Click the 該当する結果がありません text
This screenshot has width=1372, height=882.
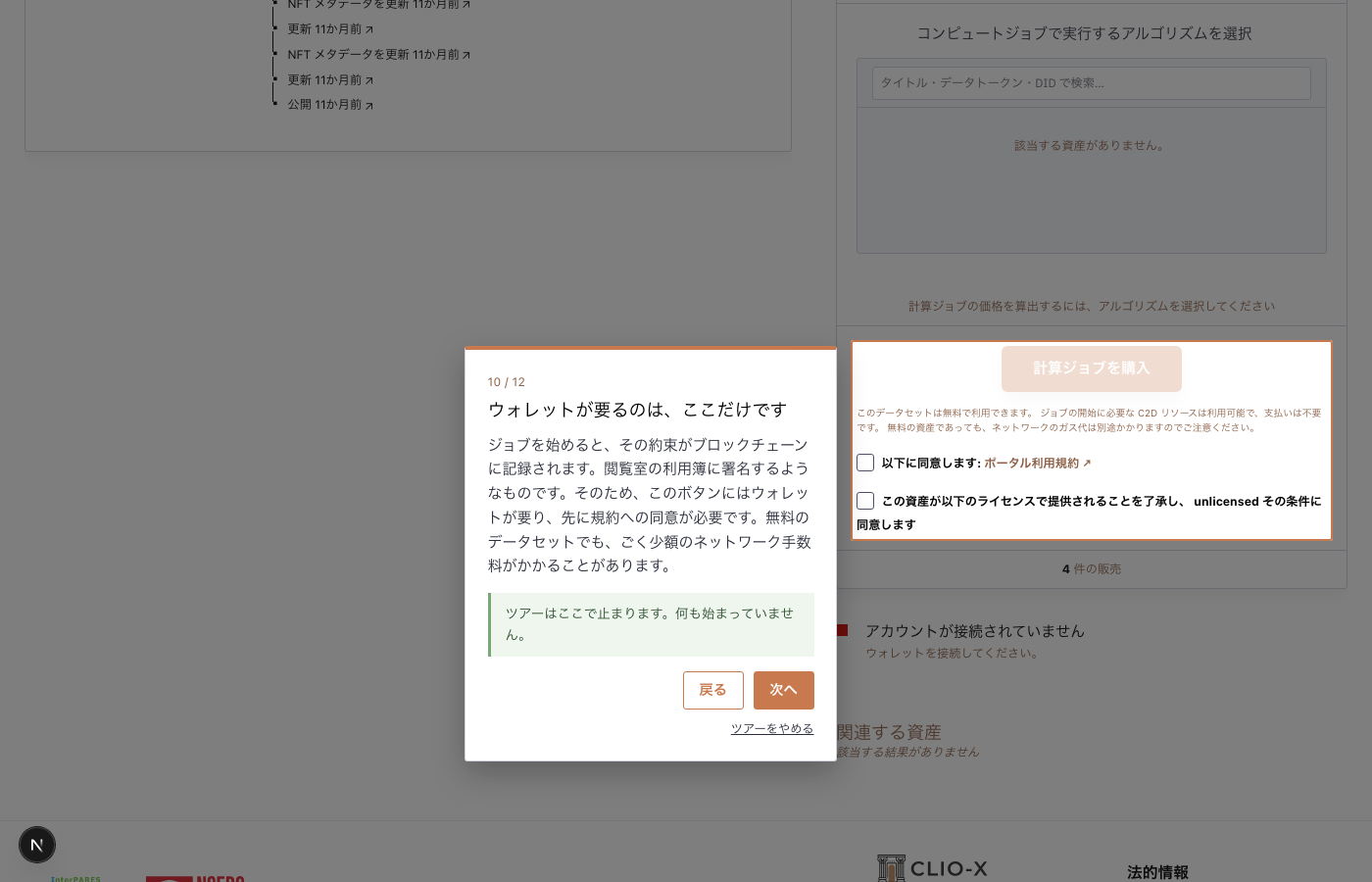tap(907, 752)
